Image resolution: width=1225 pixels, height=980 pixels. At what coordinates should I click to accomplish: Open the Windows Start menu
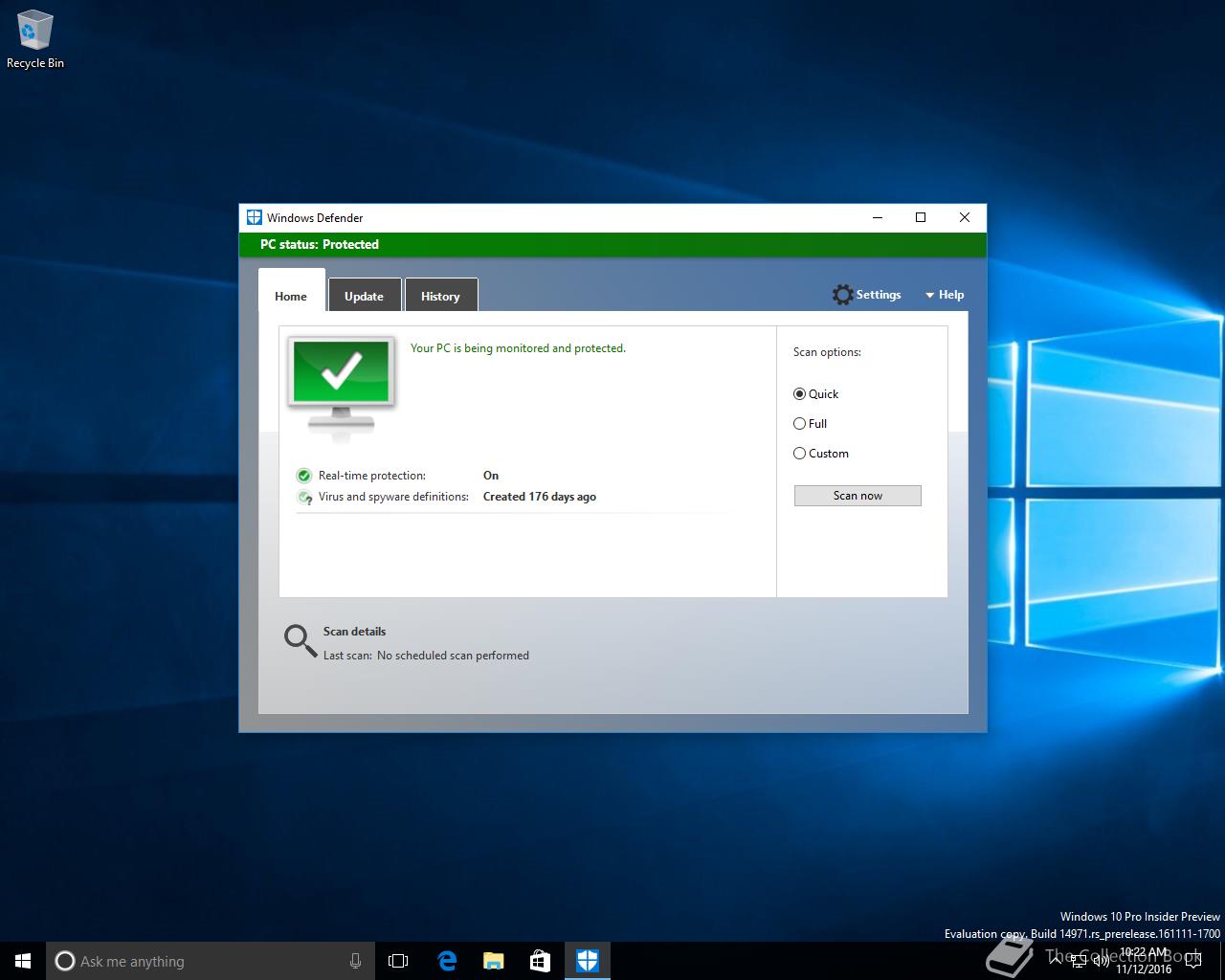coord(23,961)
